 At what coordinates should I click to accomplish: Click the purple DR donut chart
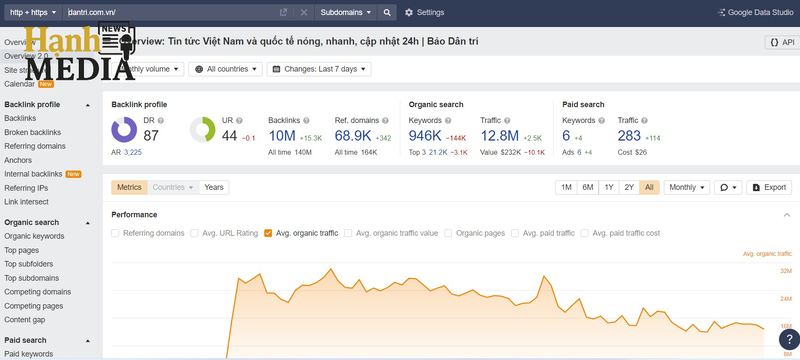(x=124, y=130)
